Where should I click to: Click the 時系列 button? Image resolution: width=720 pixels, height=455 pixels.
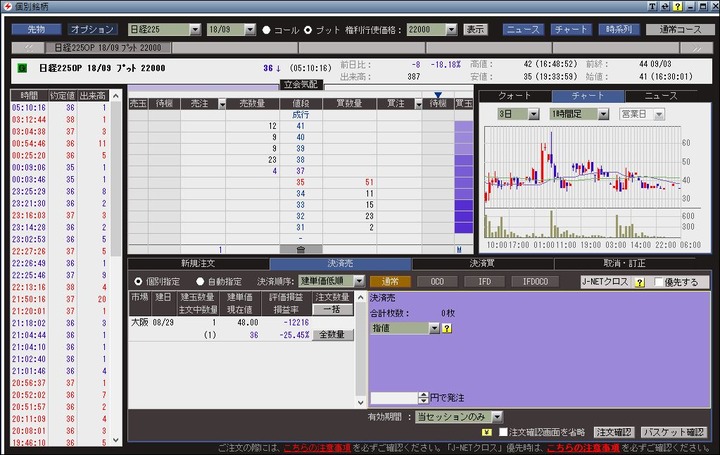619,29
